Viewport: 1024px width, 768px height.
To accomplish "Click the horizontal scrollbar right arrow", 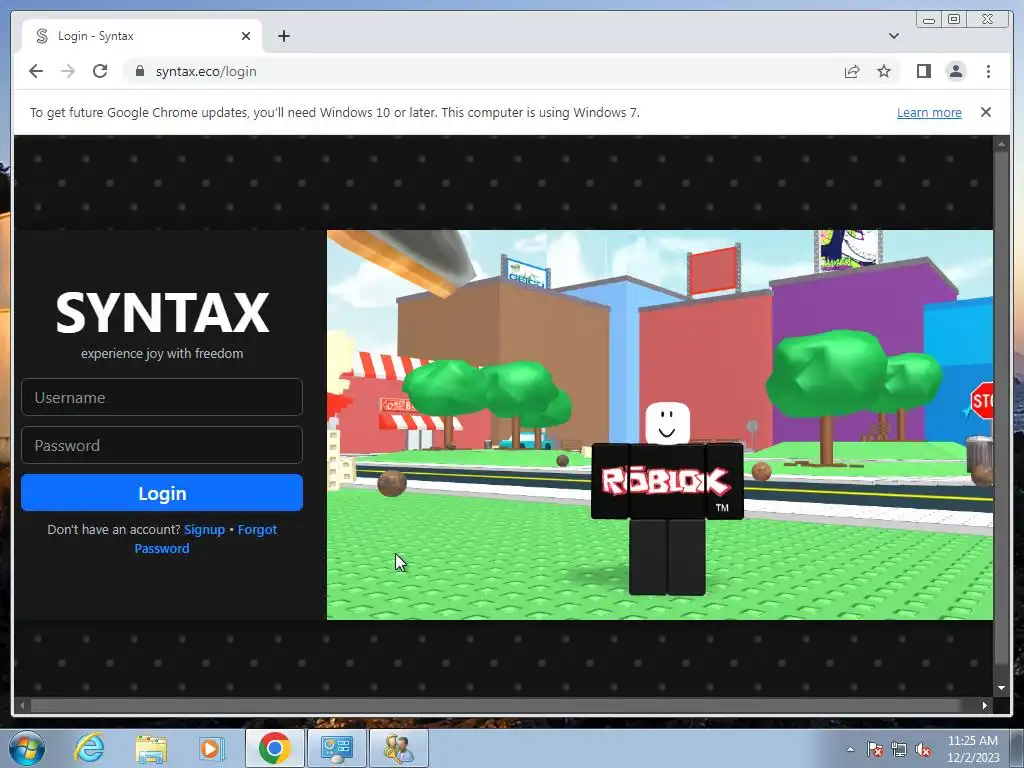I will point(985,705).
